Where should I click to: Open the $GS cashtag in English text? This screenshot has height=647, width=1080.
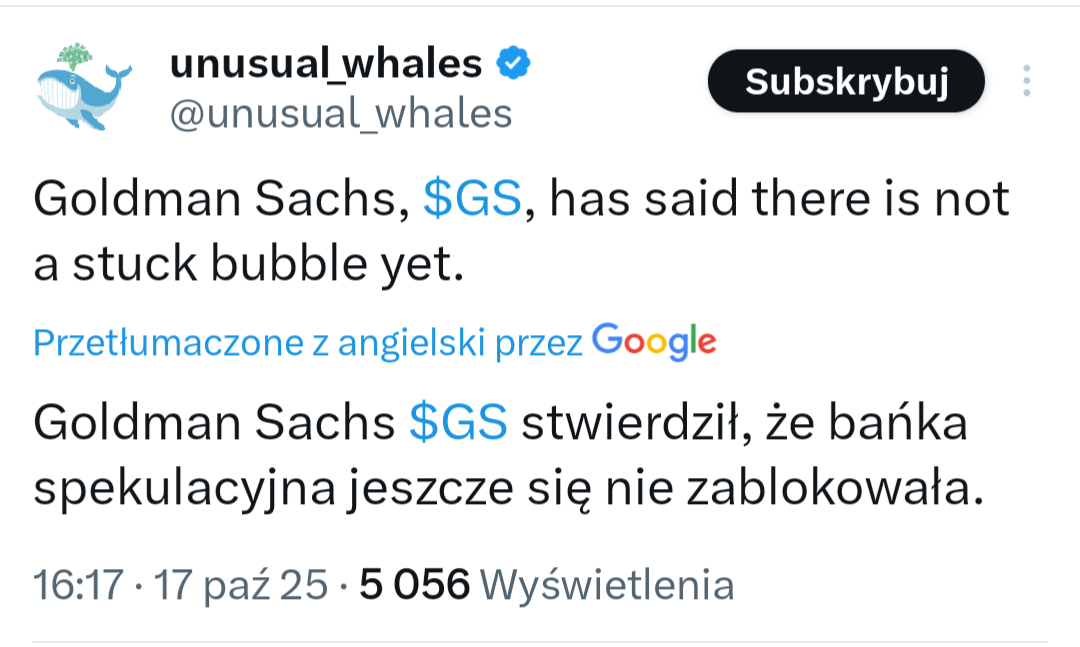tap(472, 200)
